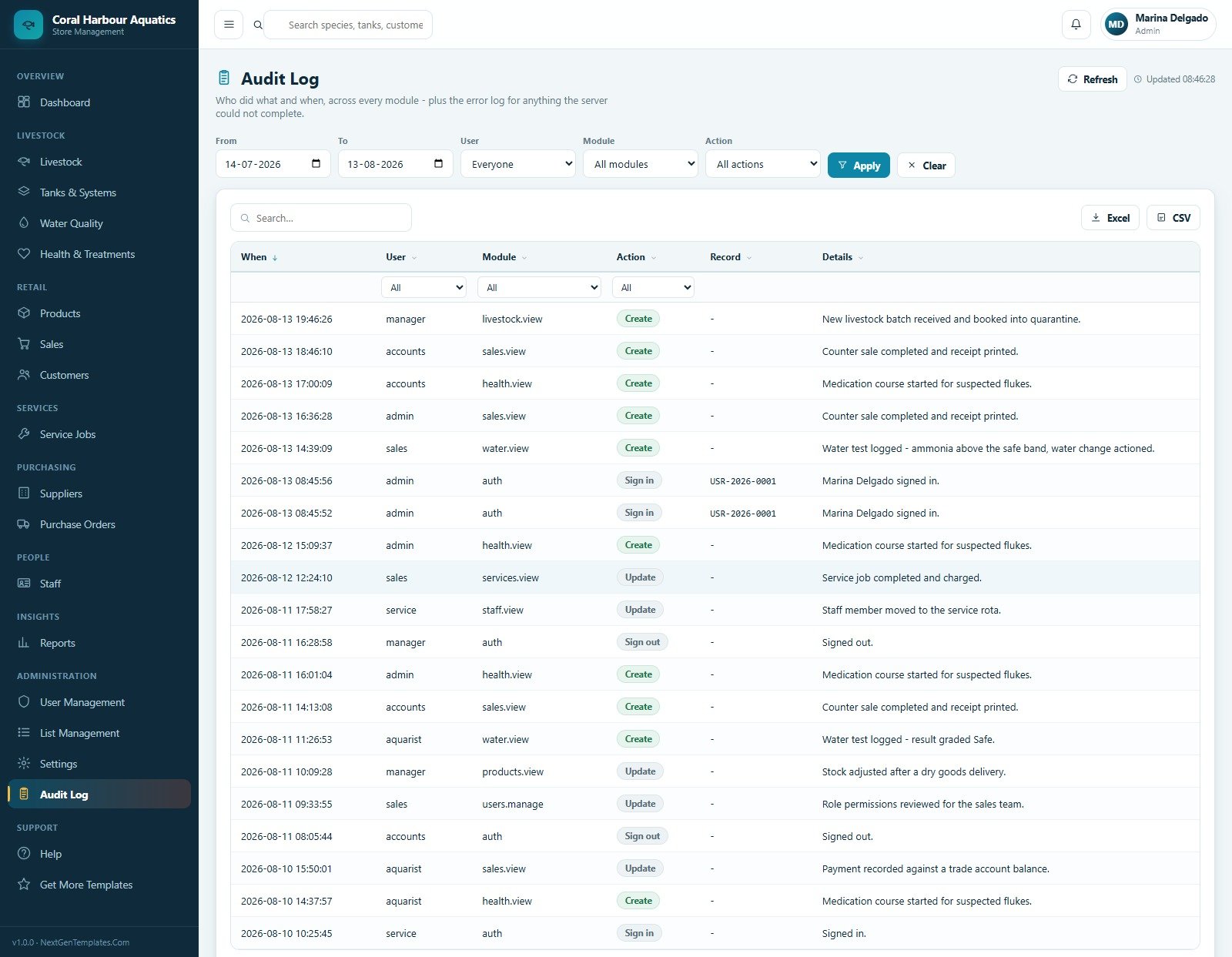Go to Water Quality page
The height and width of the screenshot is (957, 1232).
pyautogui.click(x=99, y=223)
